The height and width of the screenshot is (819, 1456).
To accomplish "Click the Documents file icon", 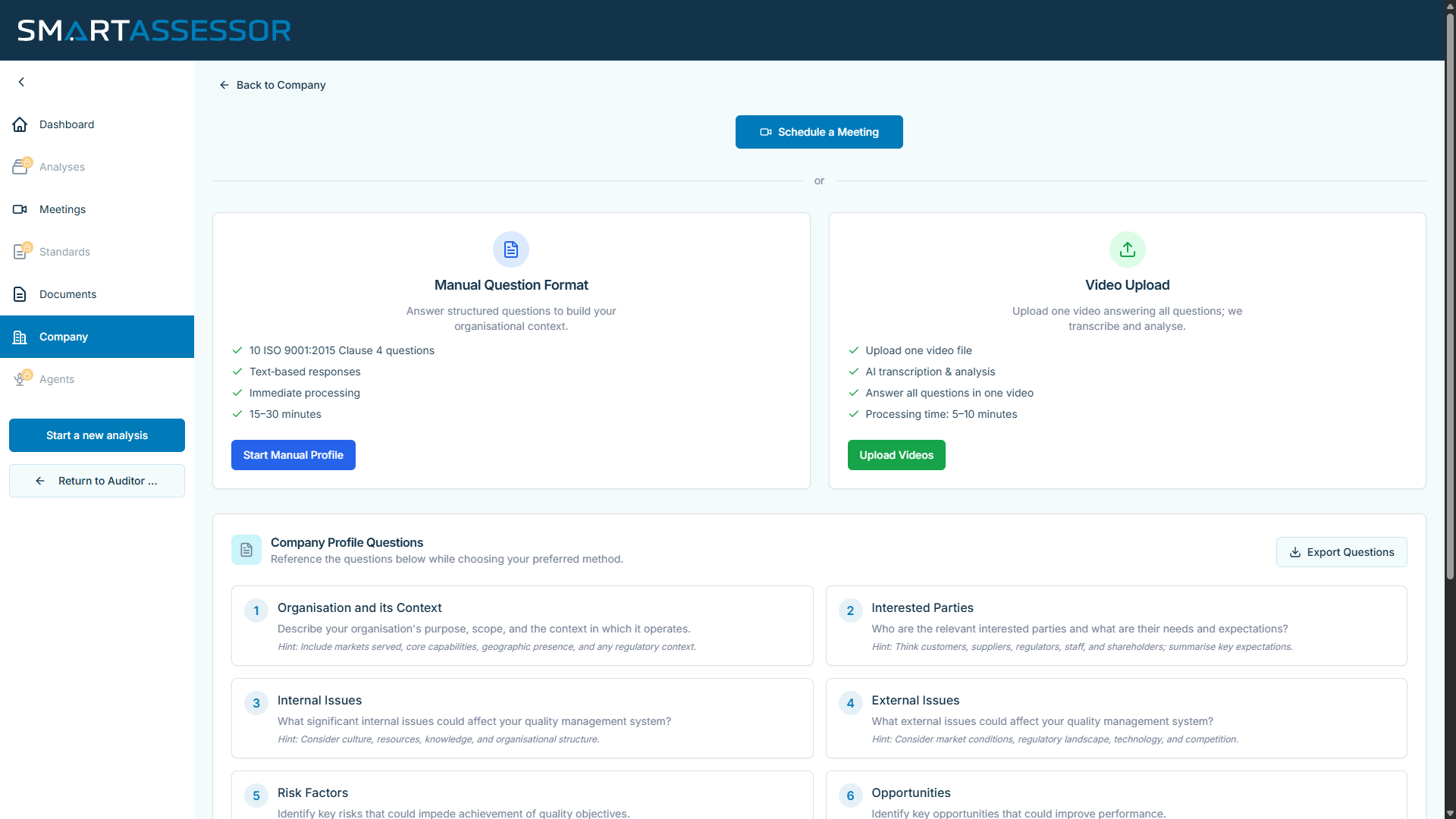I will pyautogui.click(x=20, y=294).
